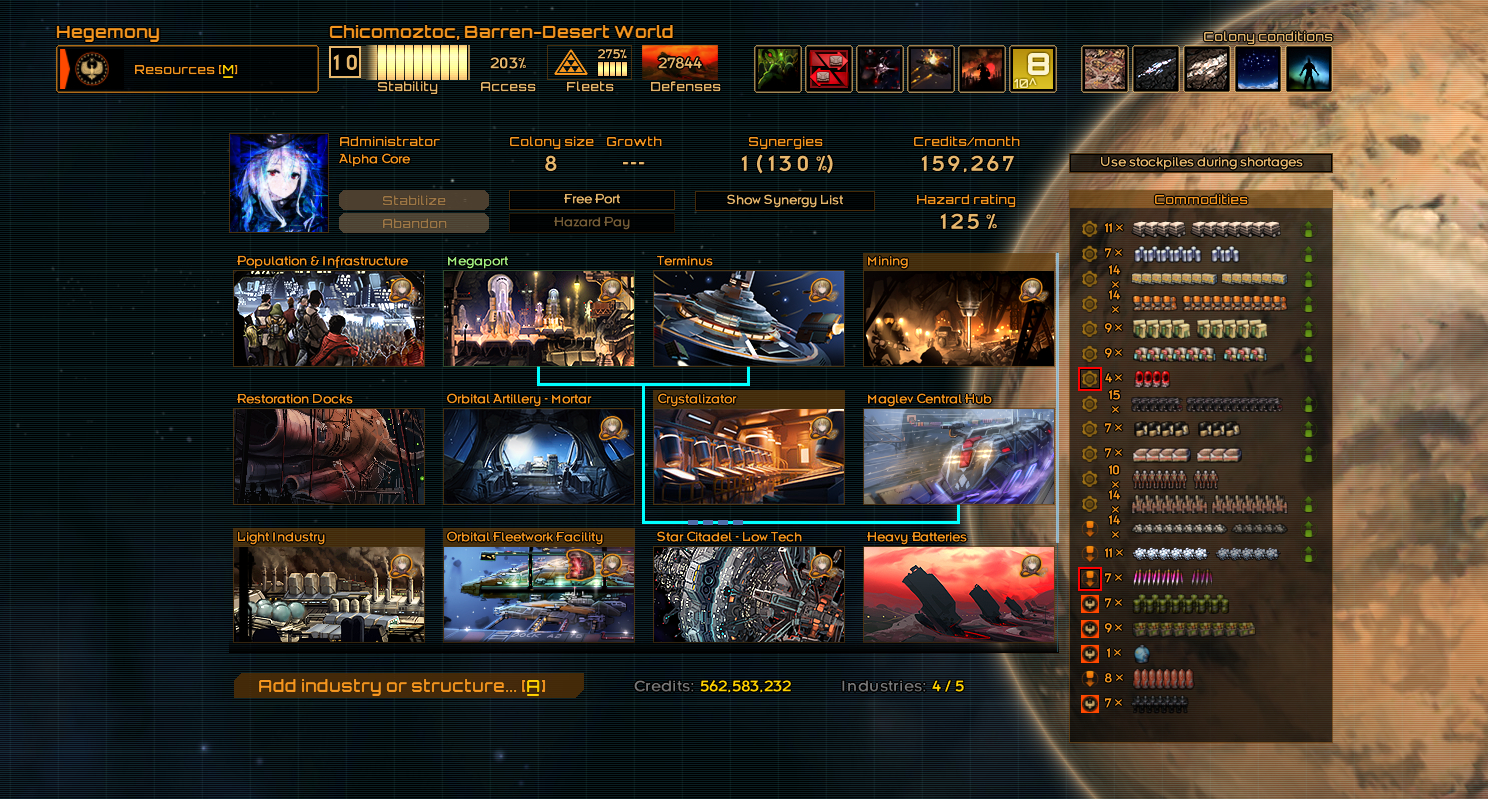Click the Fleets triangle emblem icon

pos(571,63)
